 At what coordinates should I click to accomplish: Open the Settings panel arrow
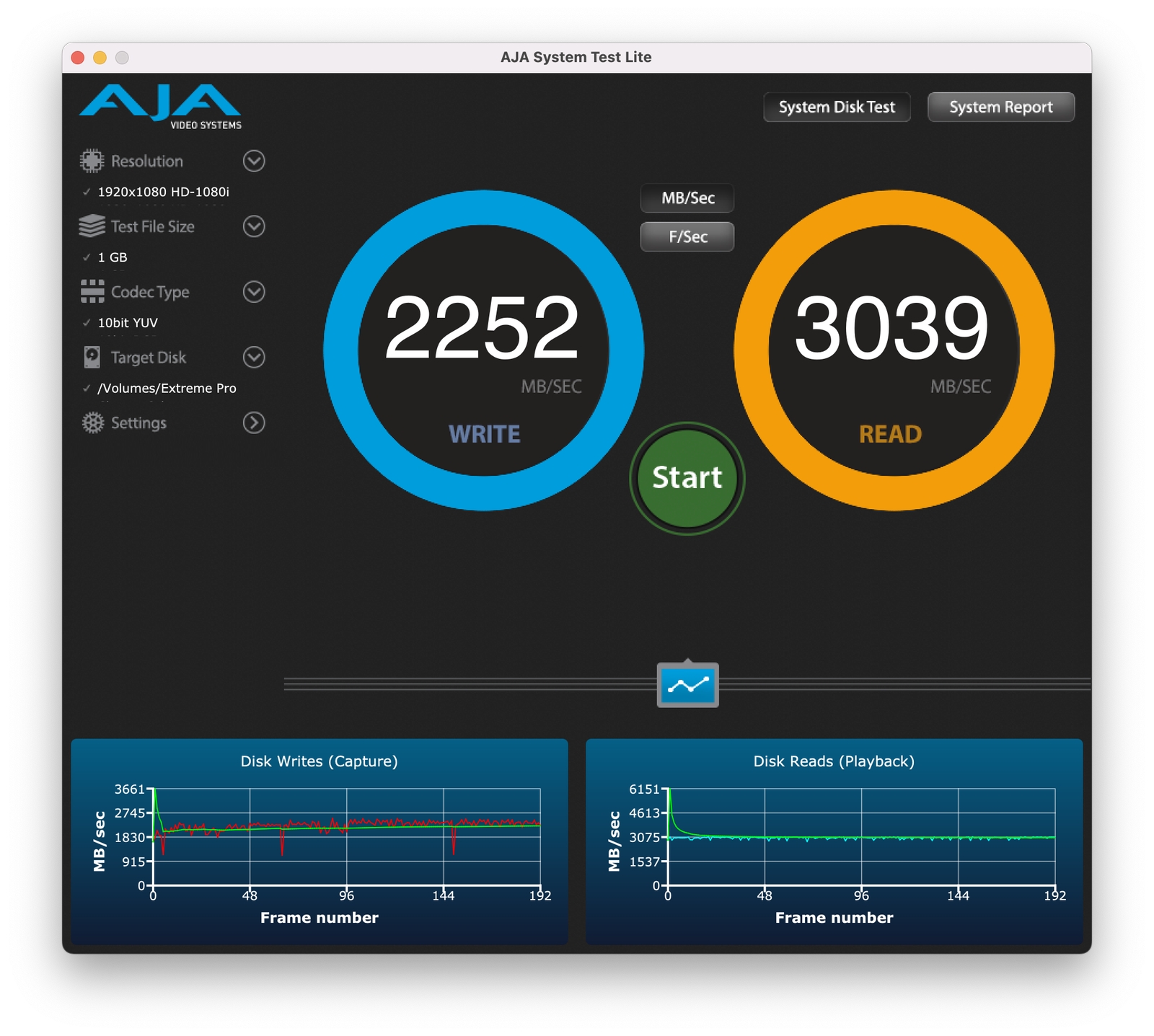[254, 422]
